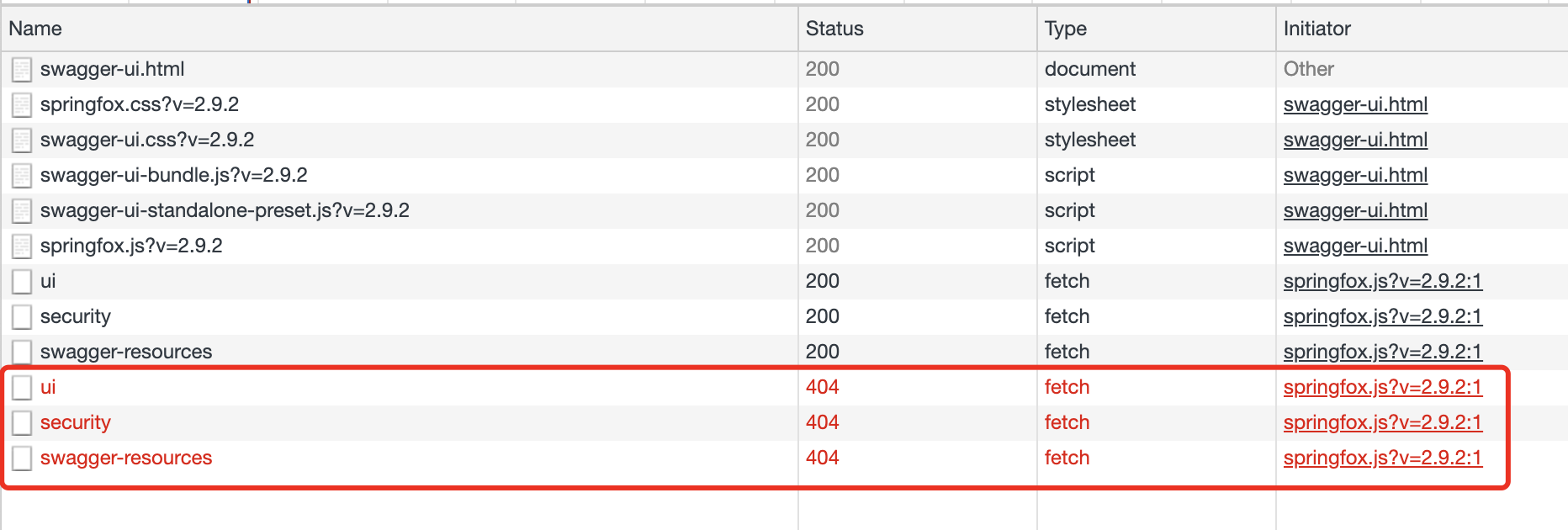This screenshot has width=1568, height=530.
Task: Open springfox.js initiator link for failed ui request
Action: 1382,387
